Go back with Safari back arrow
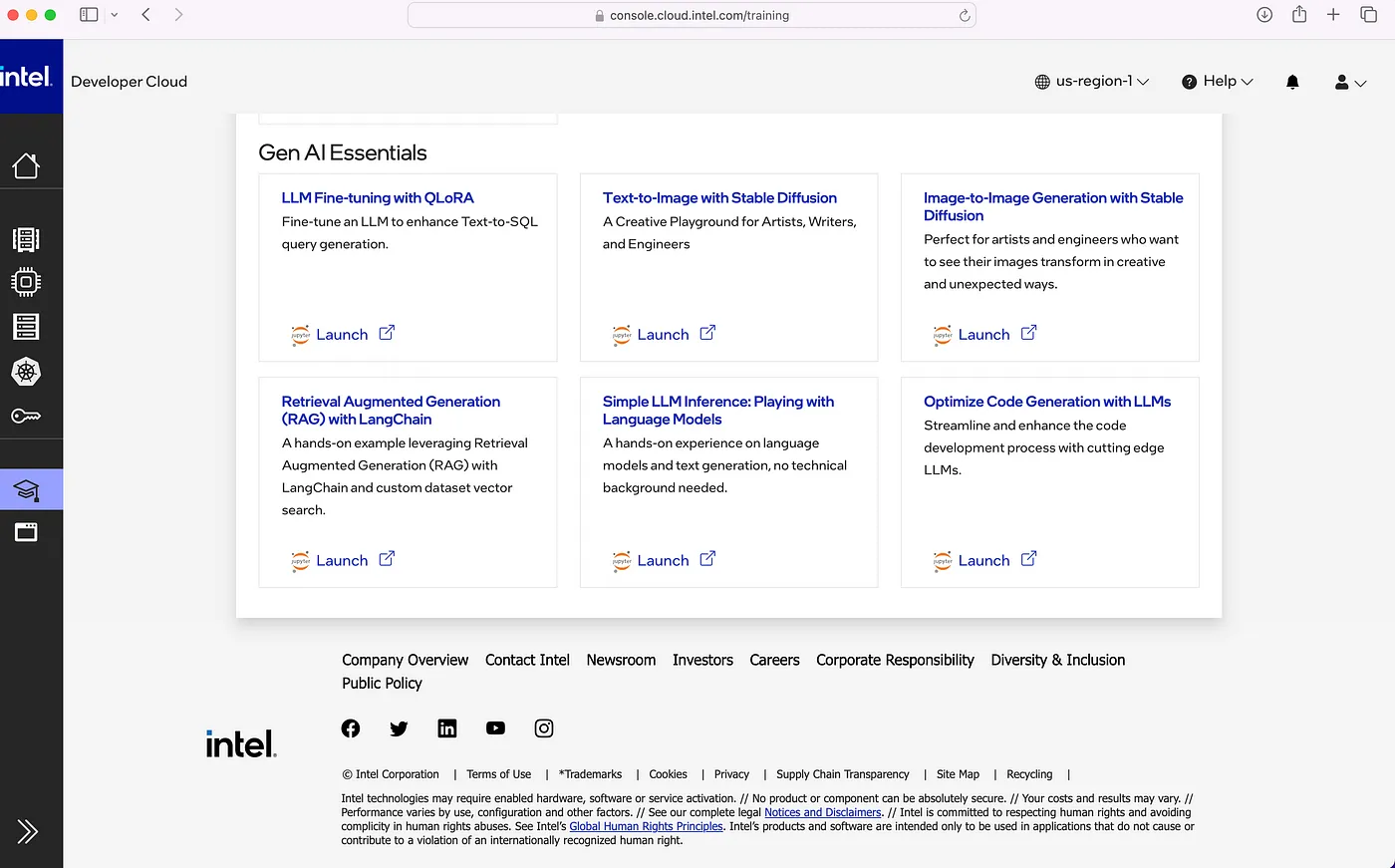Viewport: 1395px width, 868px height. pos(145,15)
